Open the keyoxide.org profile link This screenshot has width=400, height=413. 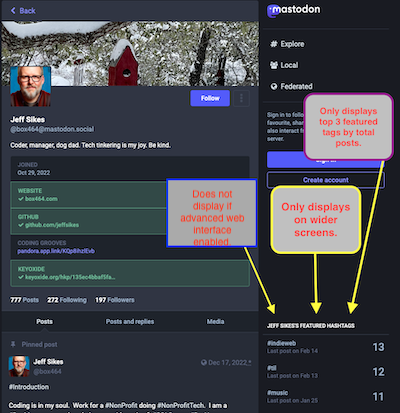coord(70,277)
